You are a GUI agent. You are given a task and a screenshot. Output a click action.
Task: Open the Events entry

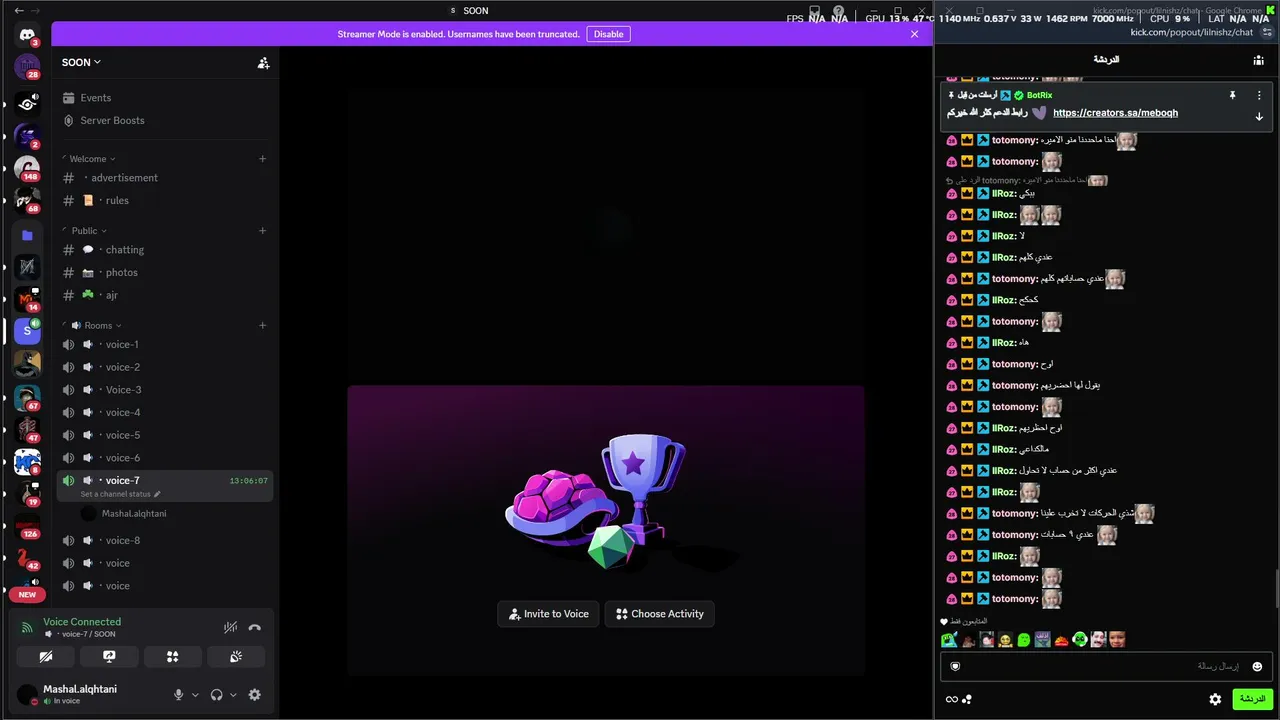pos(165,98)
